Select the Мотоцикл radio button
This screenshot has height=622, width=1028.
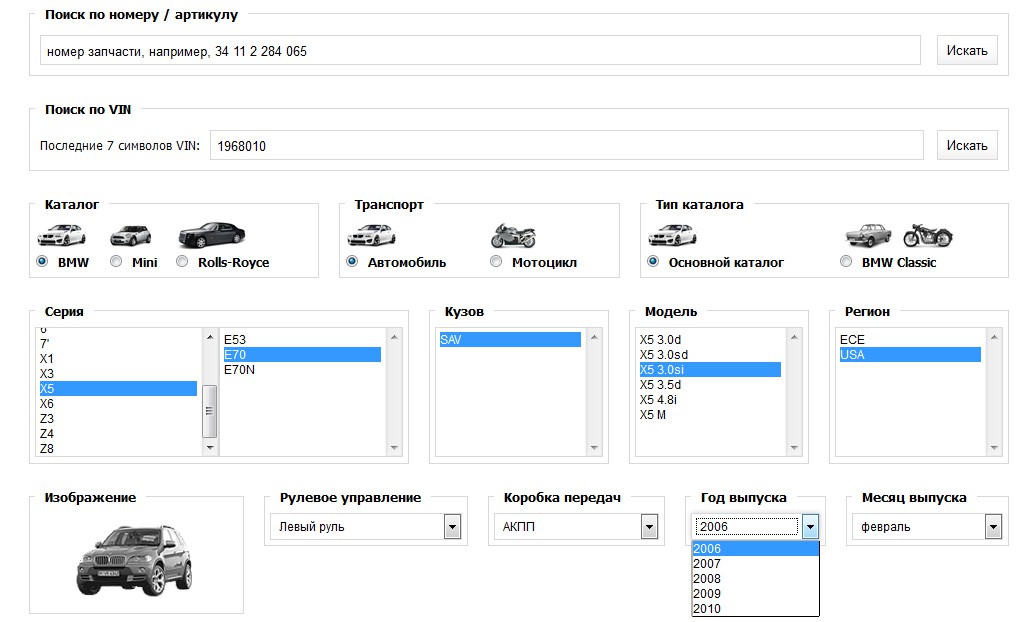tap(496, 262)
